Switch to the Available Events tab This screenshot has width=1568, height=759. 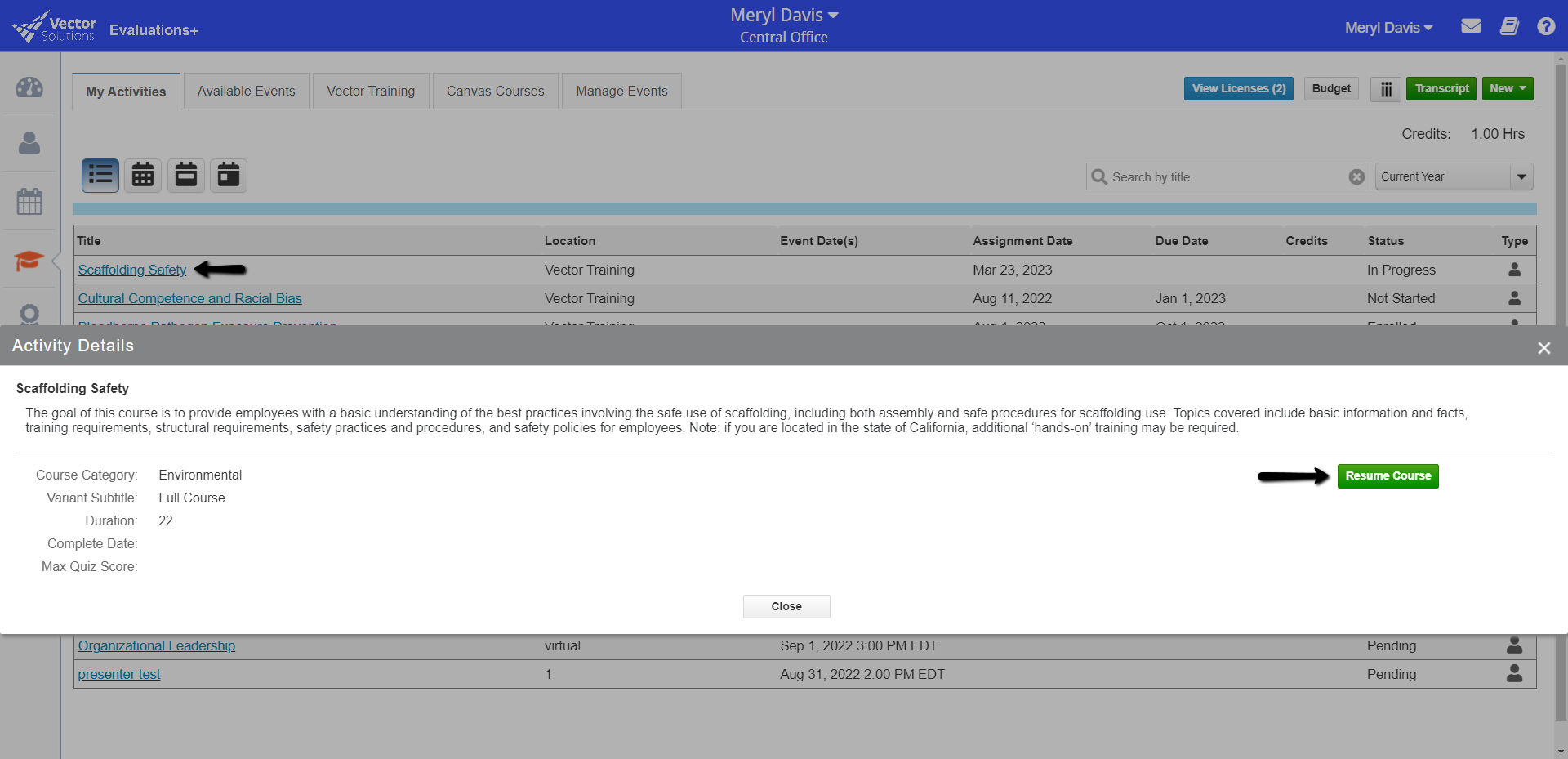[246, 92]
